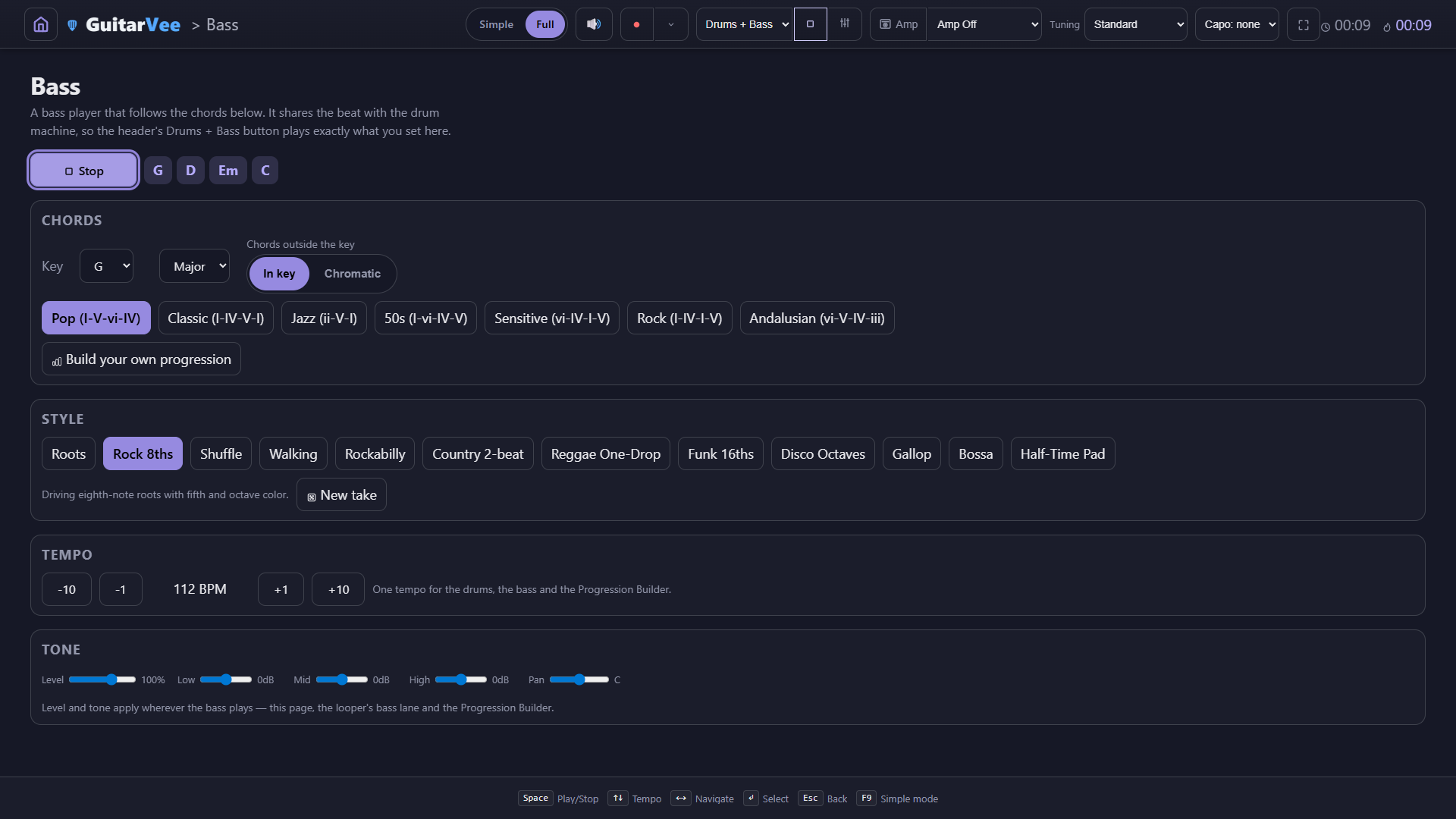Choose the 50s (I-vi-IV-V) progression
The image size is (1456, 819).
point(425,318)
